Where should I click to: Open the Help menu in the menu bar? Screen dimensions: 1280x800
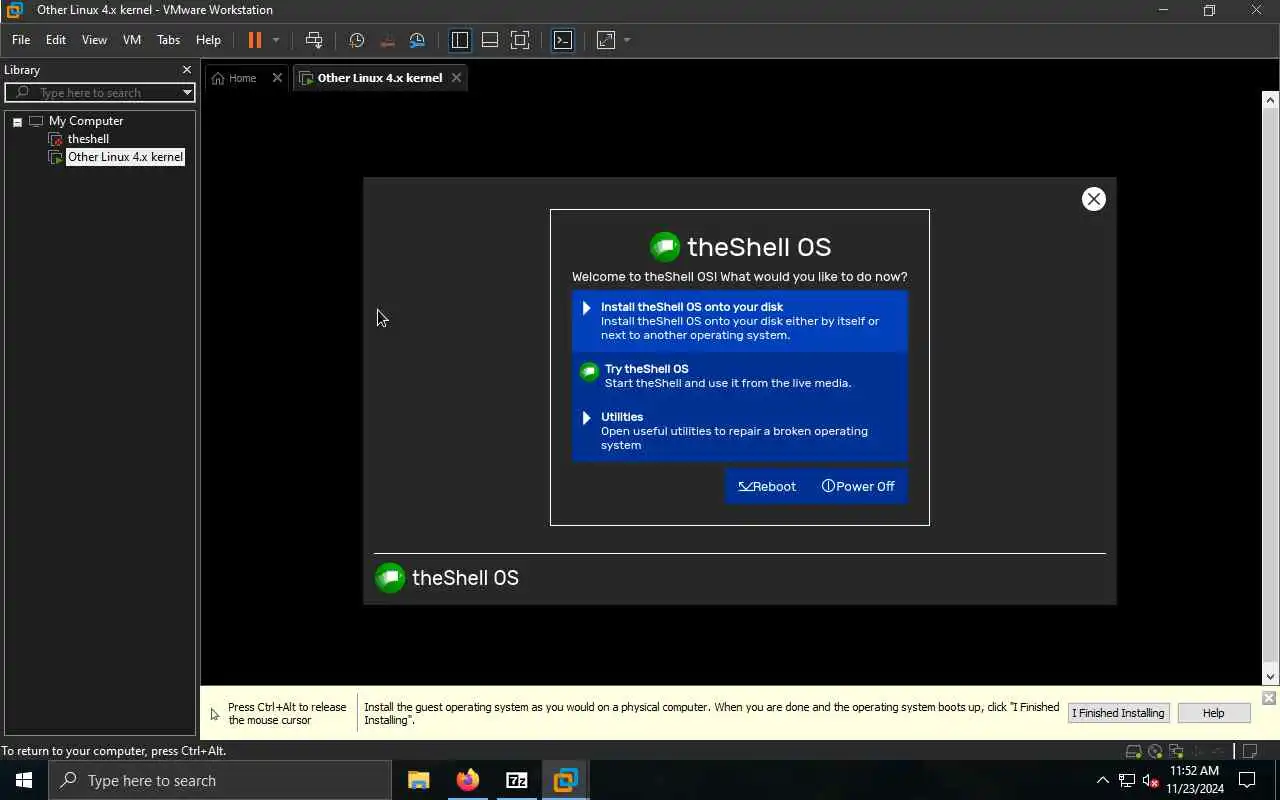(x=208, y=40)
